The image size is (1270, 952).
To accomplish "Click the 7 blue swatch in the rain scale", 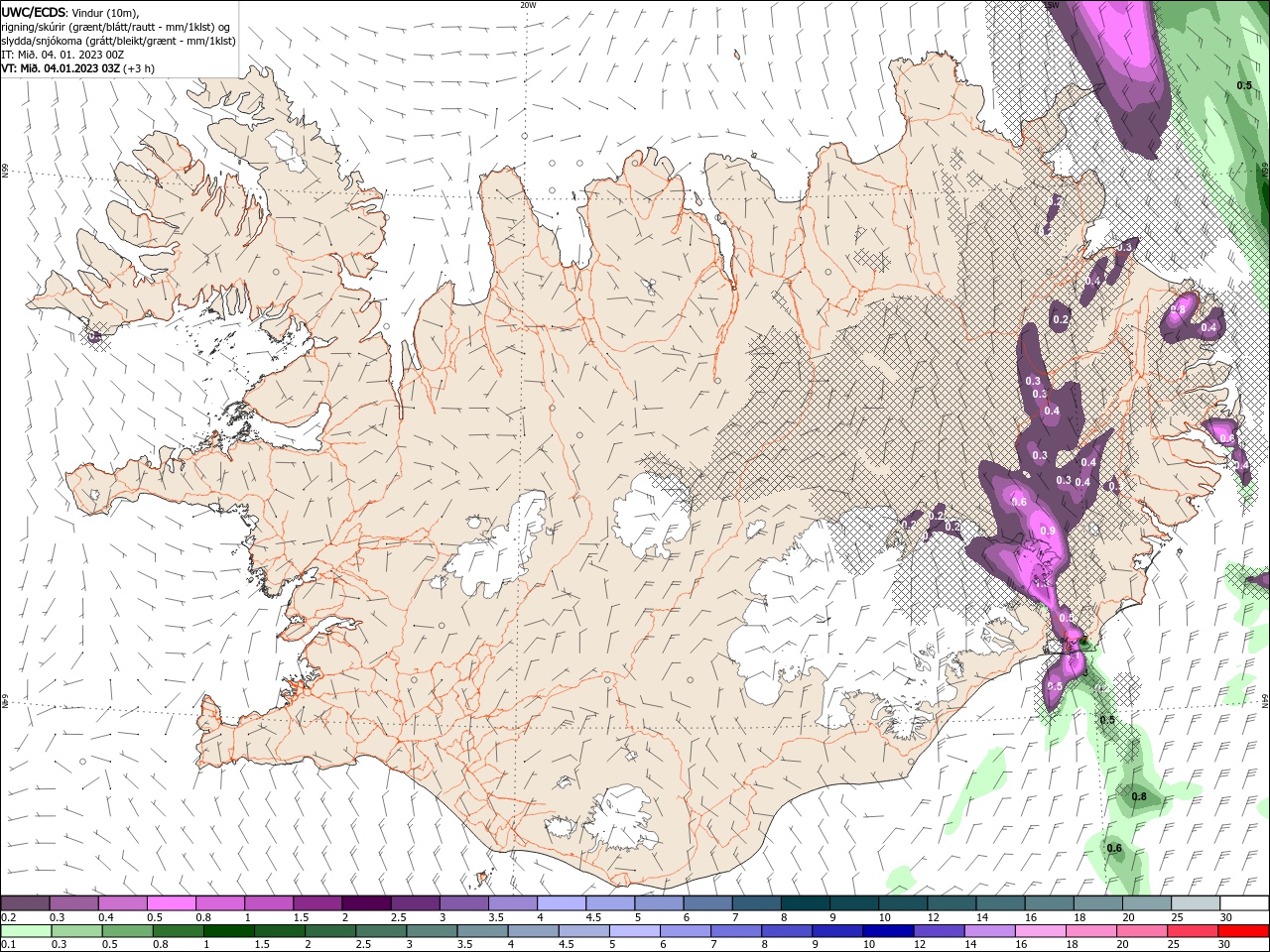I will pyautogui.click(x=736, y=931).
